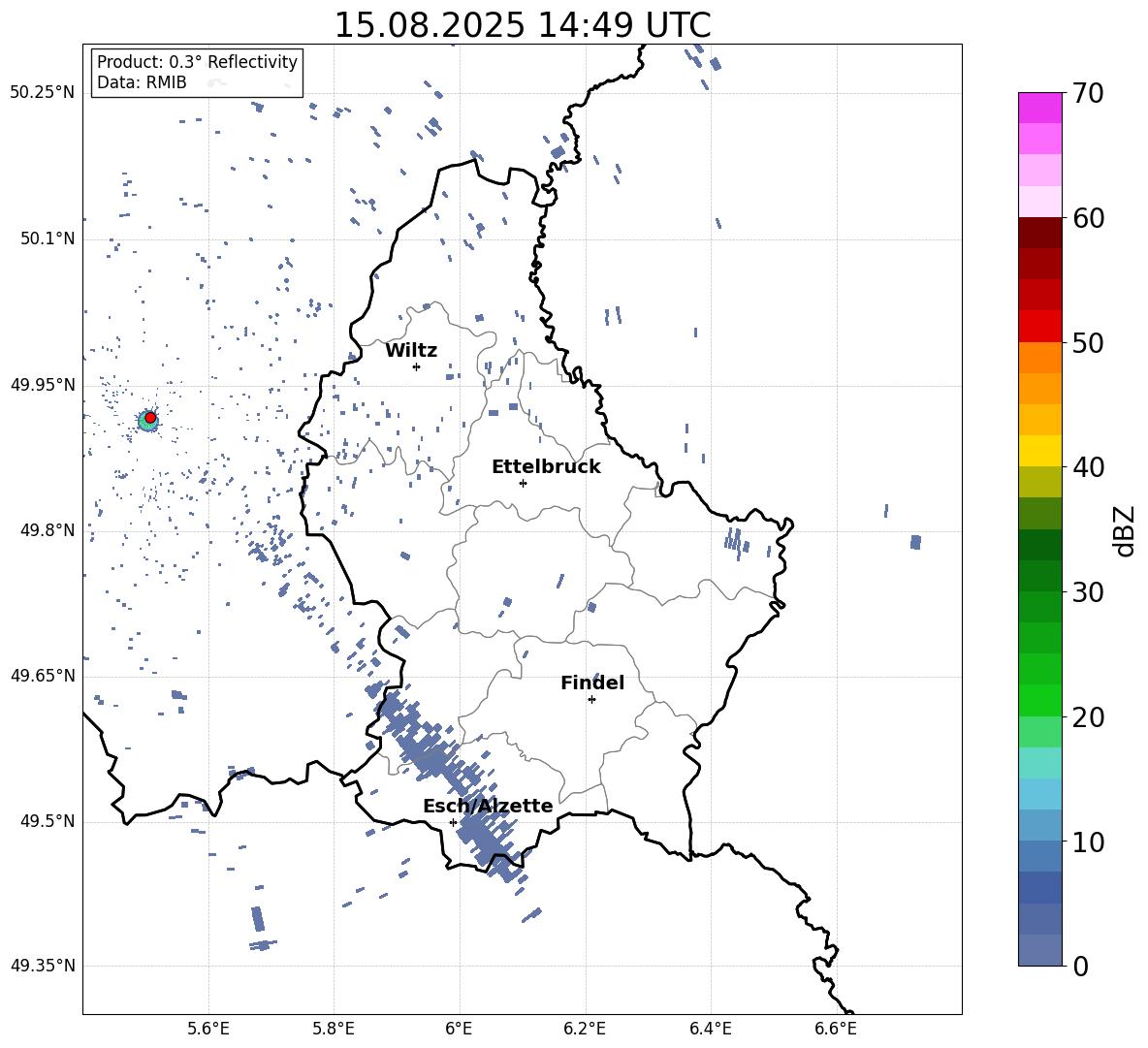Click the dark maroon colorbar swatch below 60

pos(1040,233)
